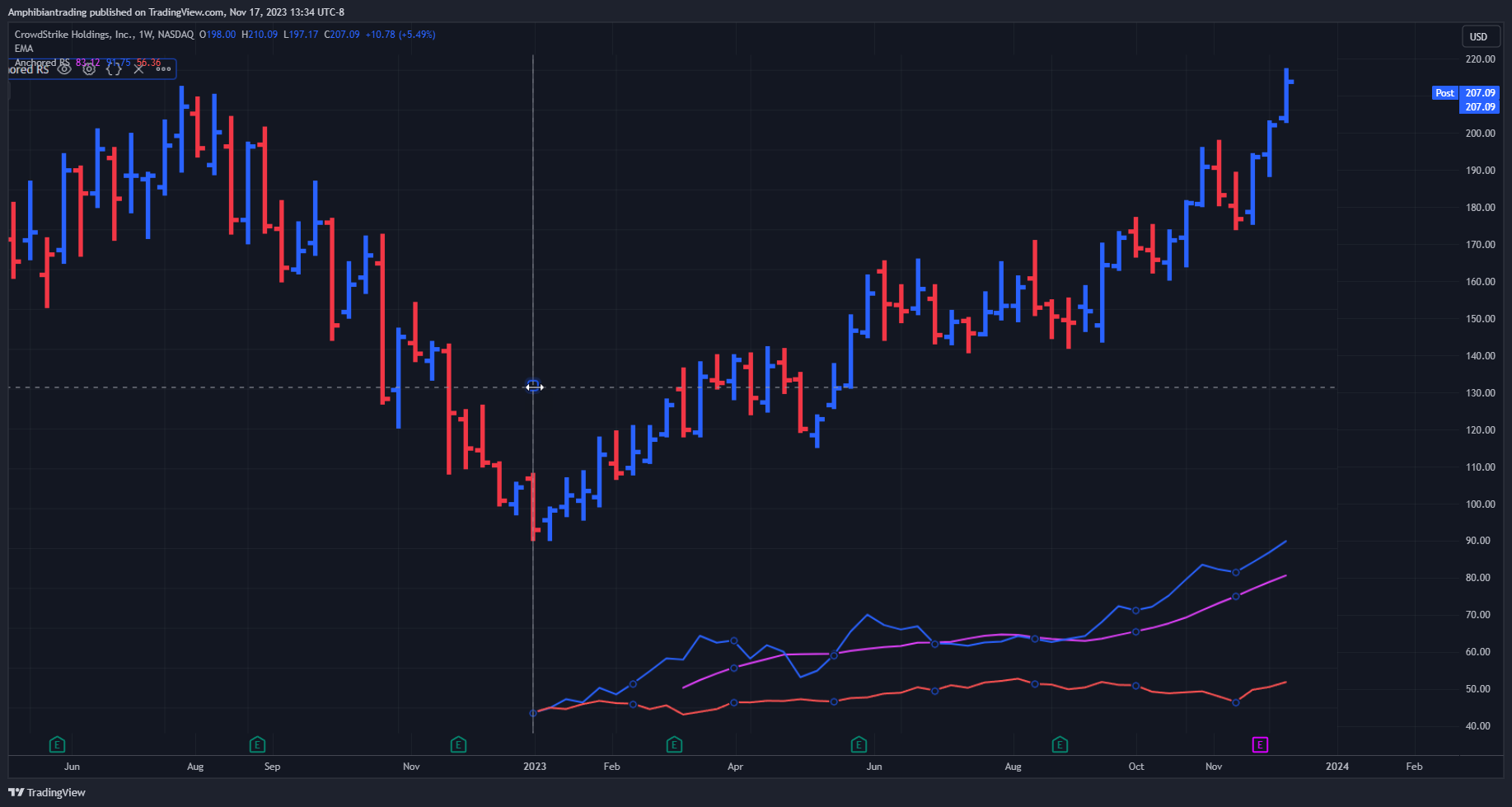Click the high value H210.09
Viewport: 1512px width, 807px height.
point(260,35)
